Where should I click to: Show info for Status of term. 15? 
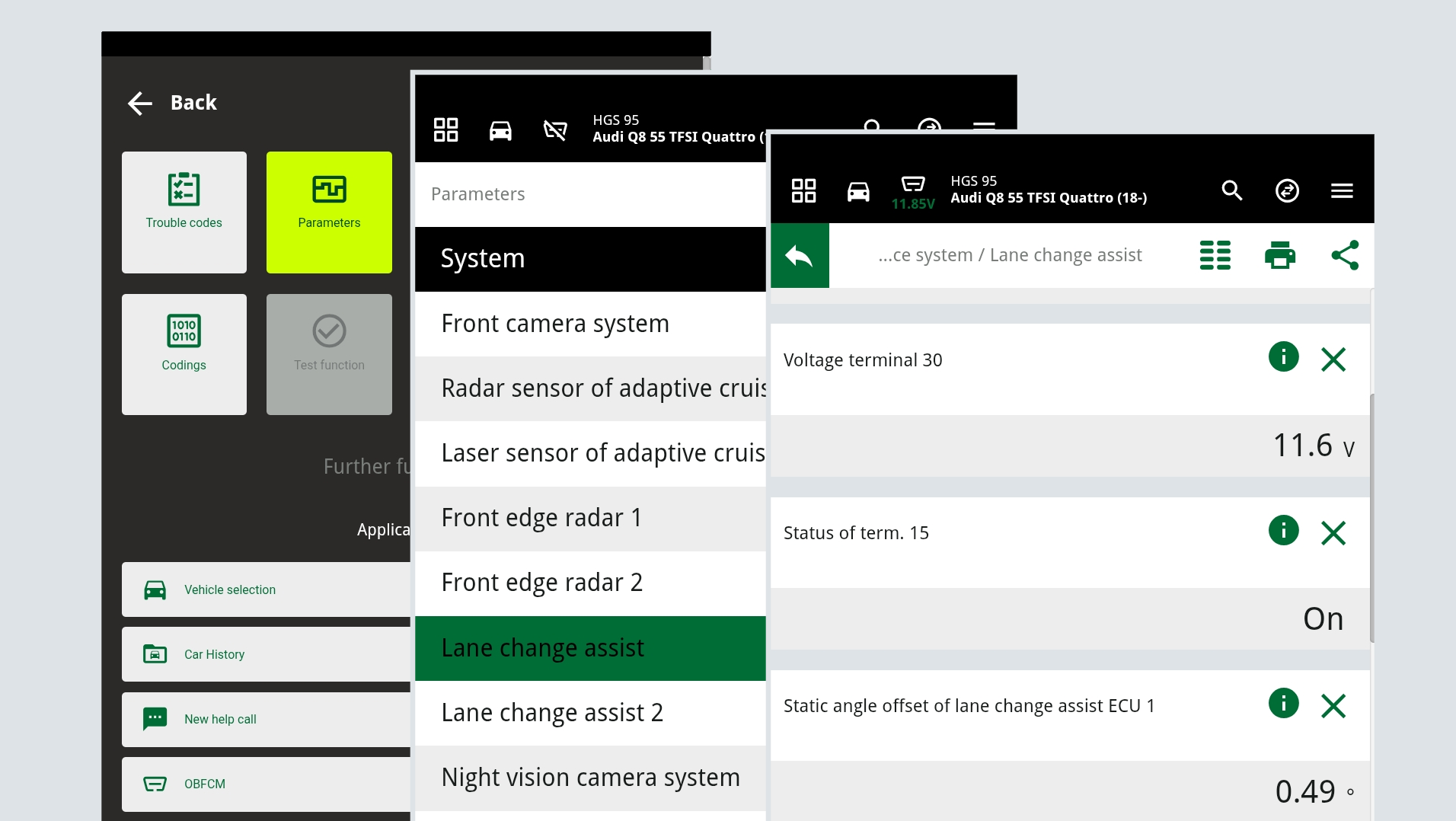click(x=1283, y=531)
